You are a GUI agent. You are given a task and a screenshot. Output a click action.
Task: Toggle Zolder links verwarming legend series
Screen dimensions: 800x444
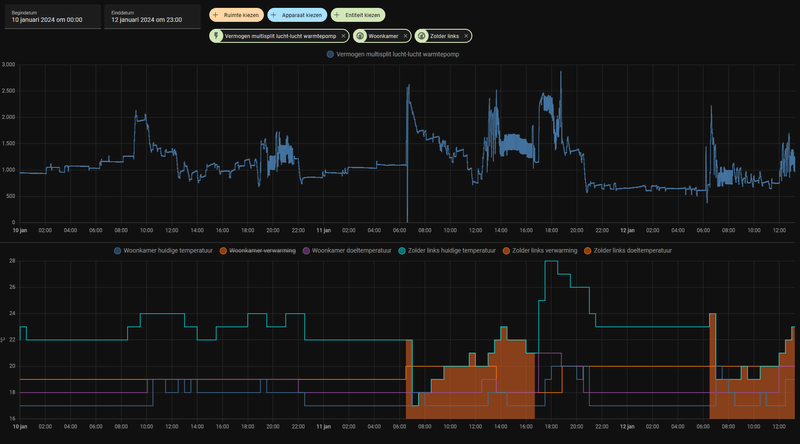coord(540,251)
